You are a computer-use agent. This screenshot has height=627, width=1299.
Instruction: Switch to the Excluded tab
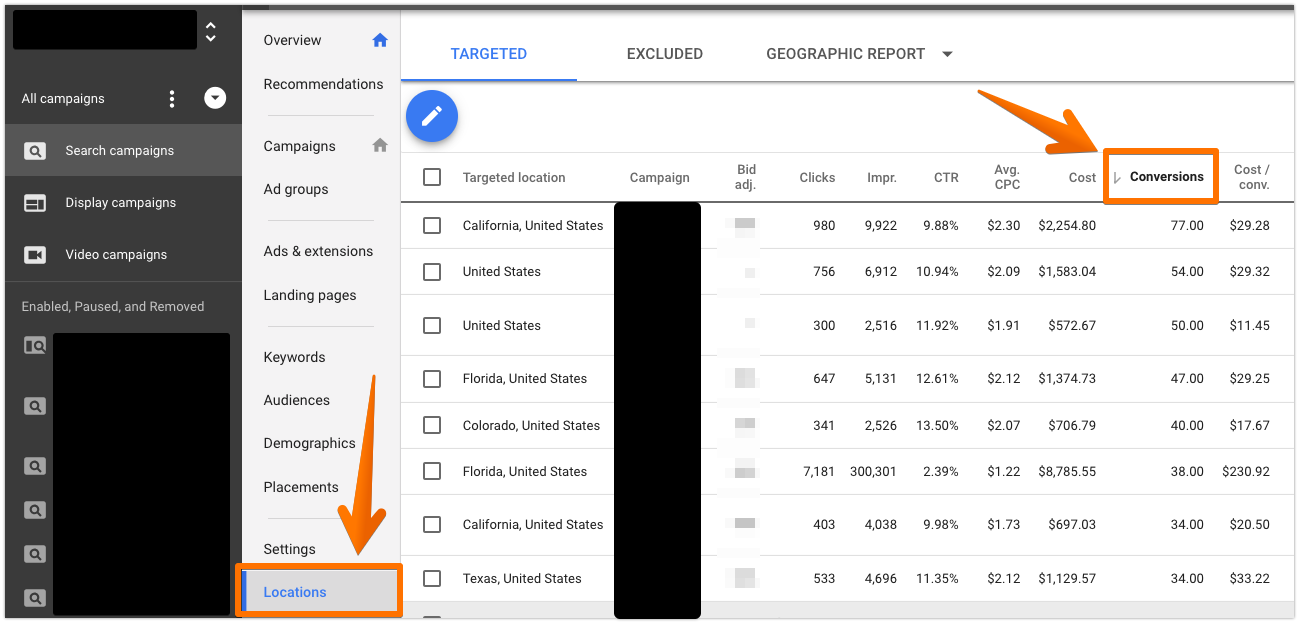click(x=664, y=54)
